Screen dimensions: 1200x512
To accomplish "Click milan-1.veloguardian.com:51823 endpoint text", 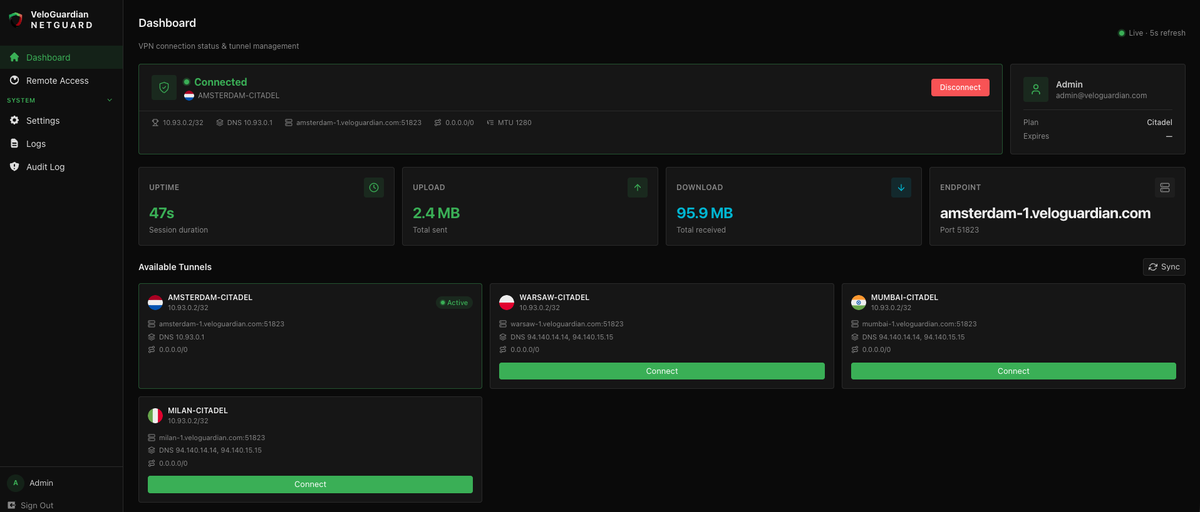I will (212, 437).
